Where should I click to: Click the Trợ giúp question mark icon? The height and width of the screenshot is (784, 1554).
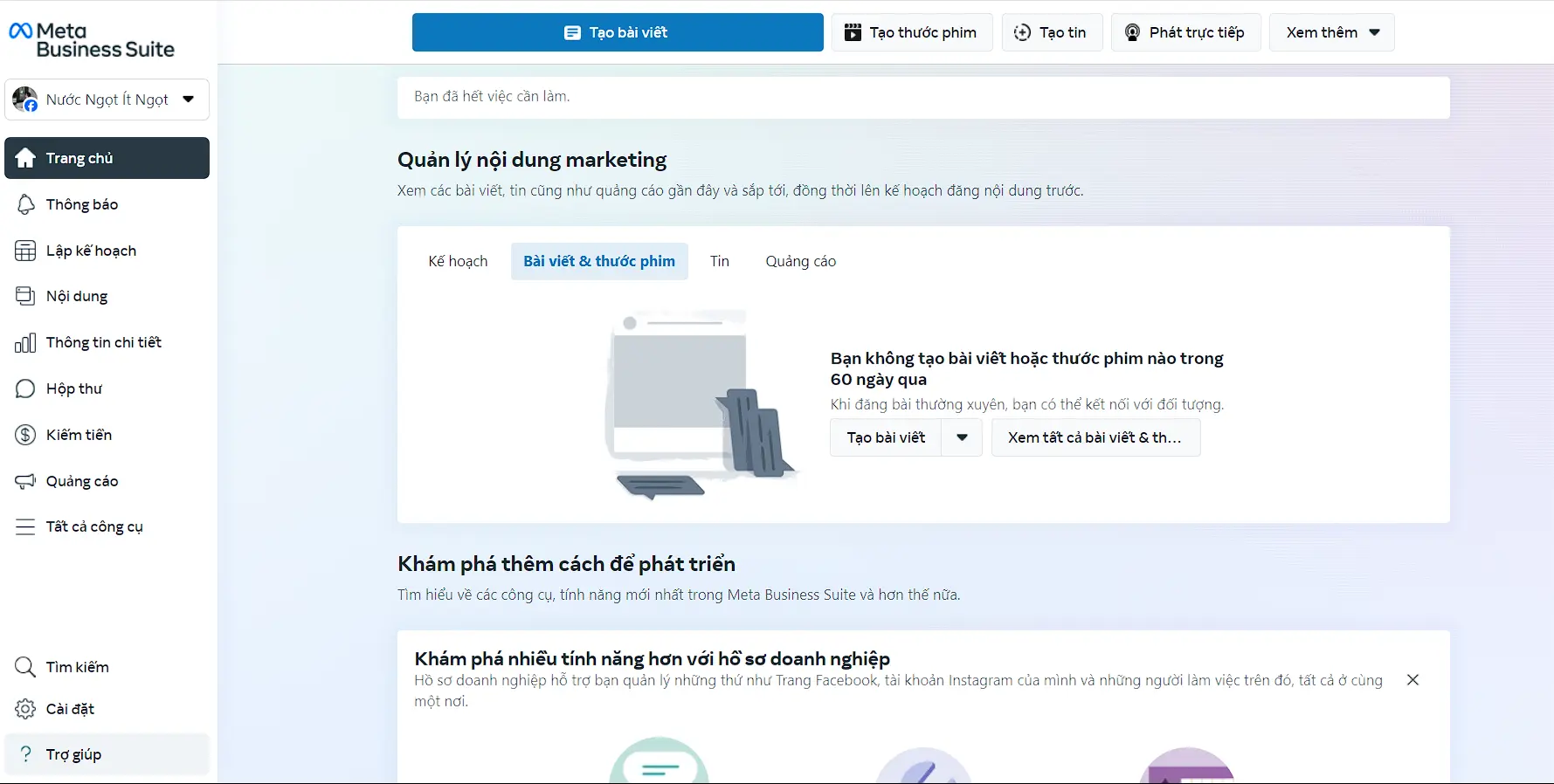coord(25,754)
